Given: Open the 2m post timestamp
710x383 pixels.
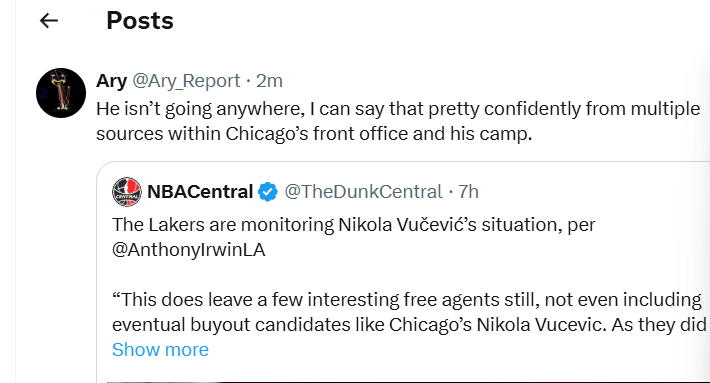Looking at the screenshot, I should tap(269, 81).
